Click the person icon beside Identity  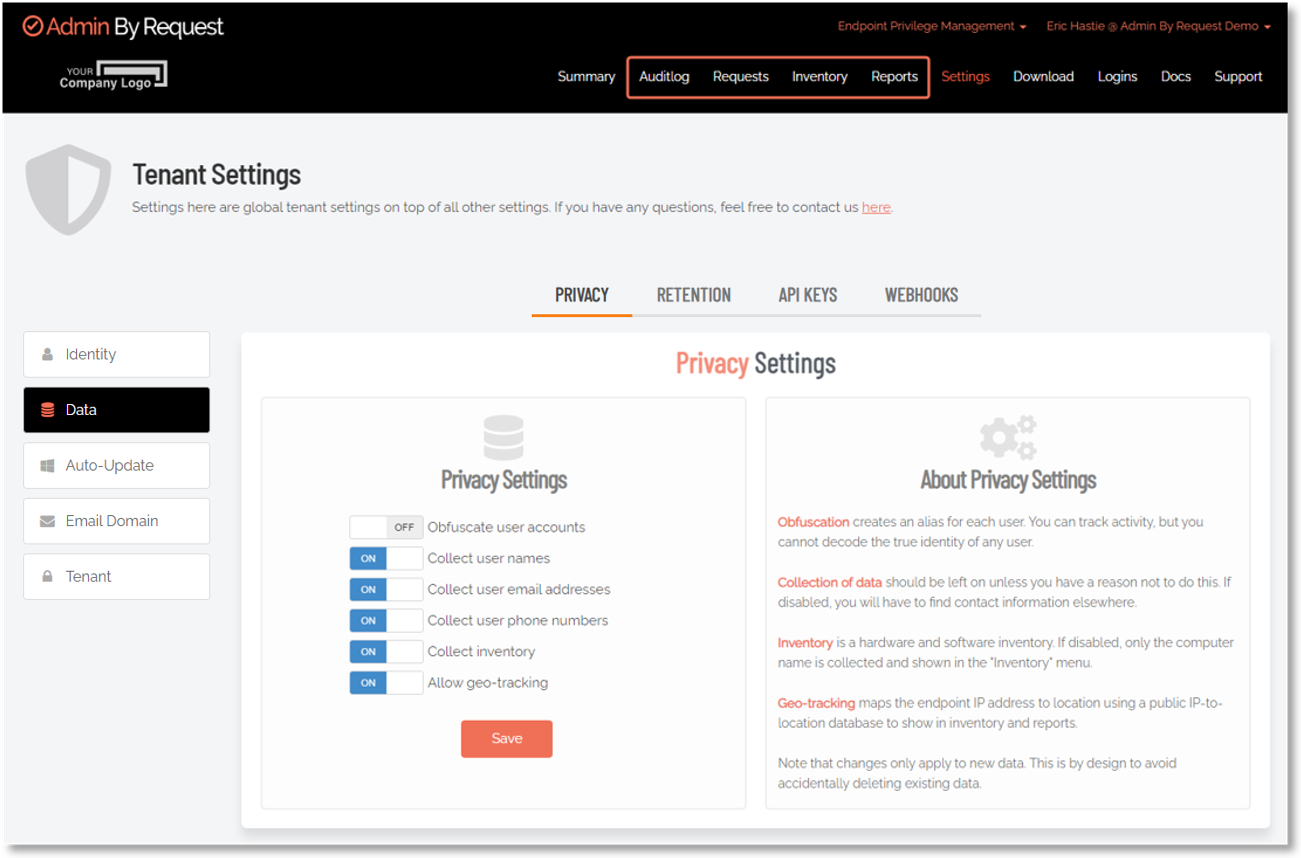pos(47,355)
